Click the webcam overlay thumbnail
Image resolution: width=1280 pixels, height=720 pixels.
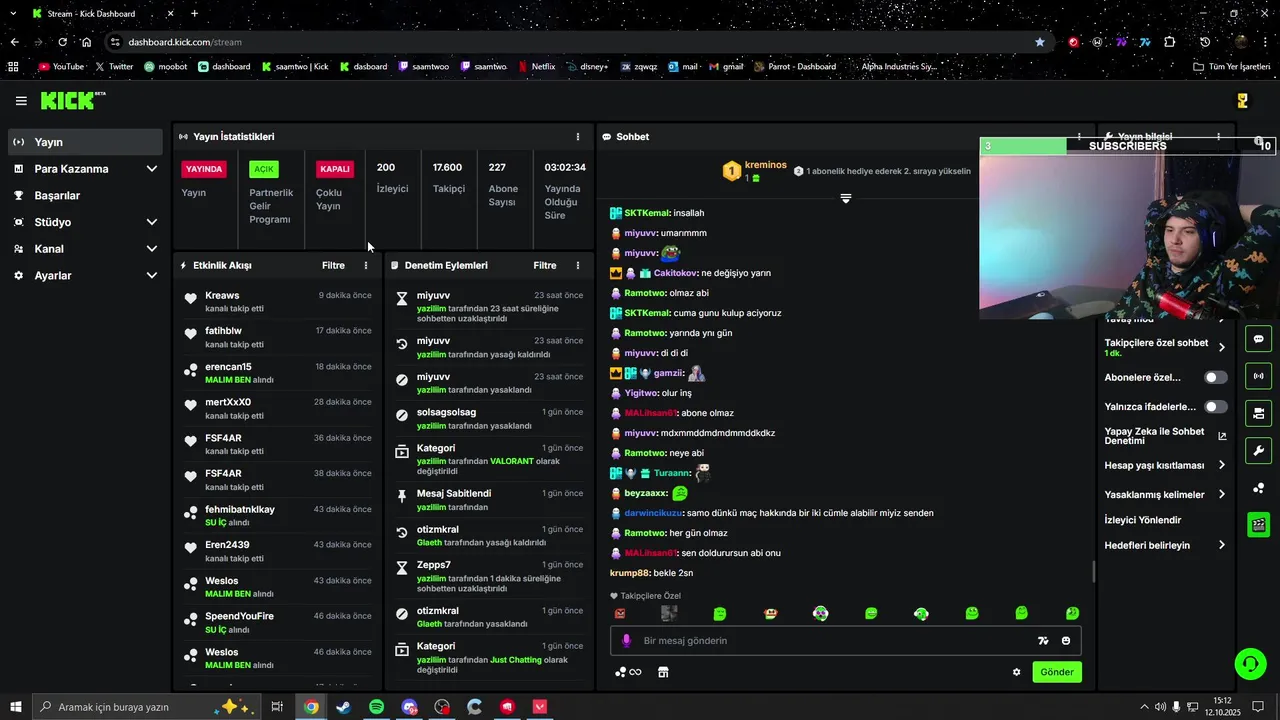pyautogui.click(x=1127, y=236)
